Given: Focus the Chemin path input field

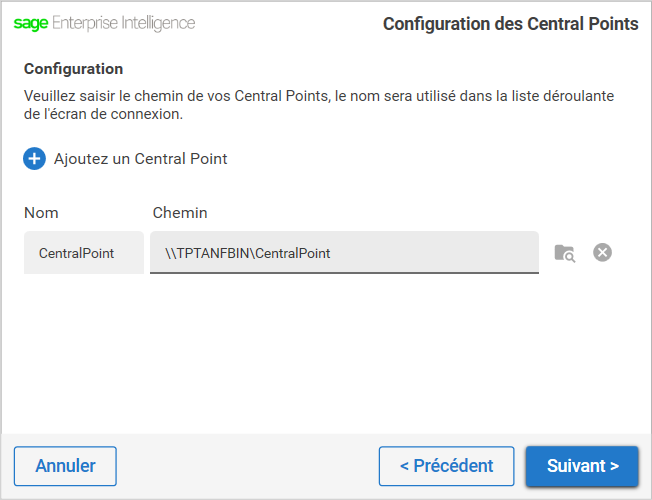Looking at the screenshot, I should (344, 252).
